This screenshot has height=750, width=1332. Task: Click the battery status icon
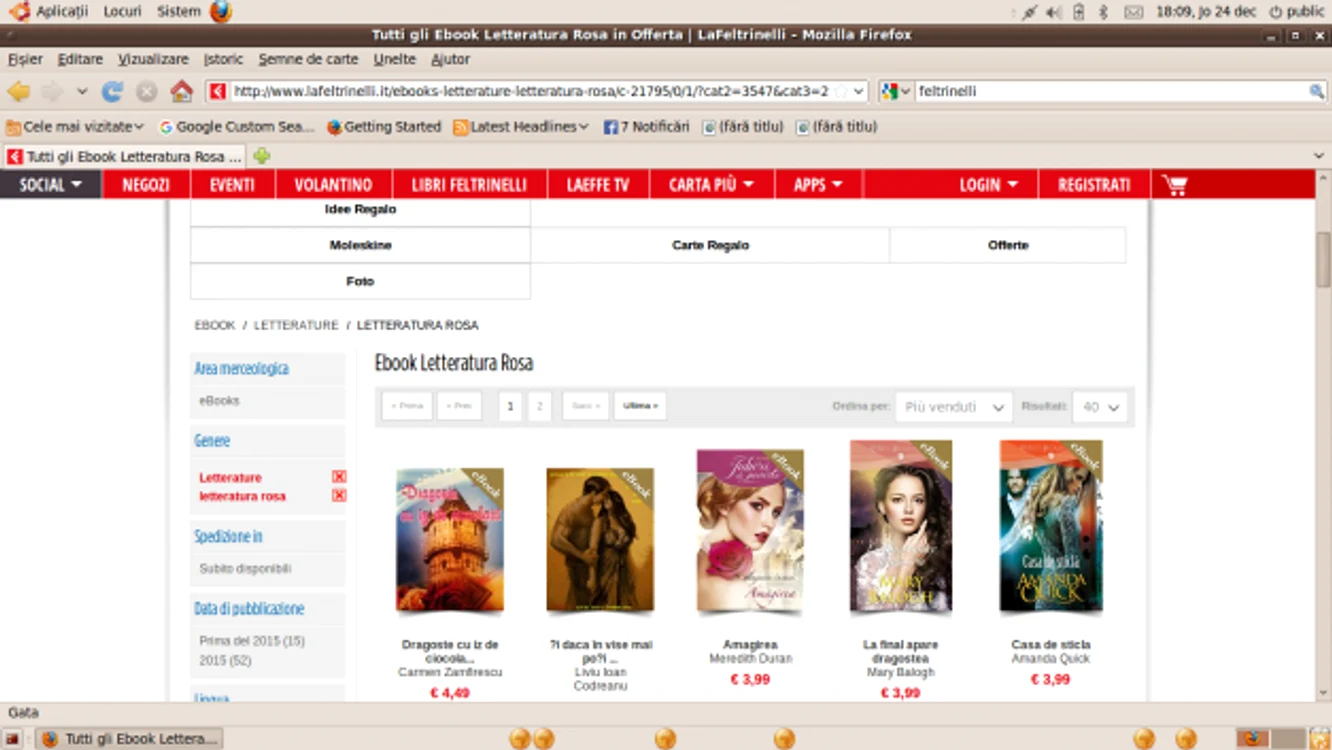(x=1079, y=12)
